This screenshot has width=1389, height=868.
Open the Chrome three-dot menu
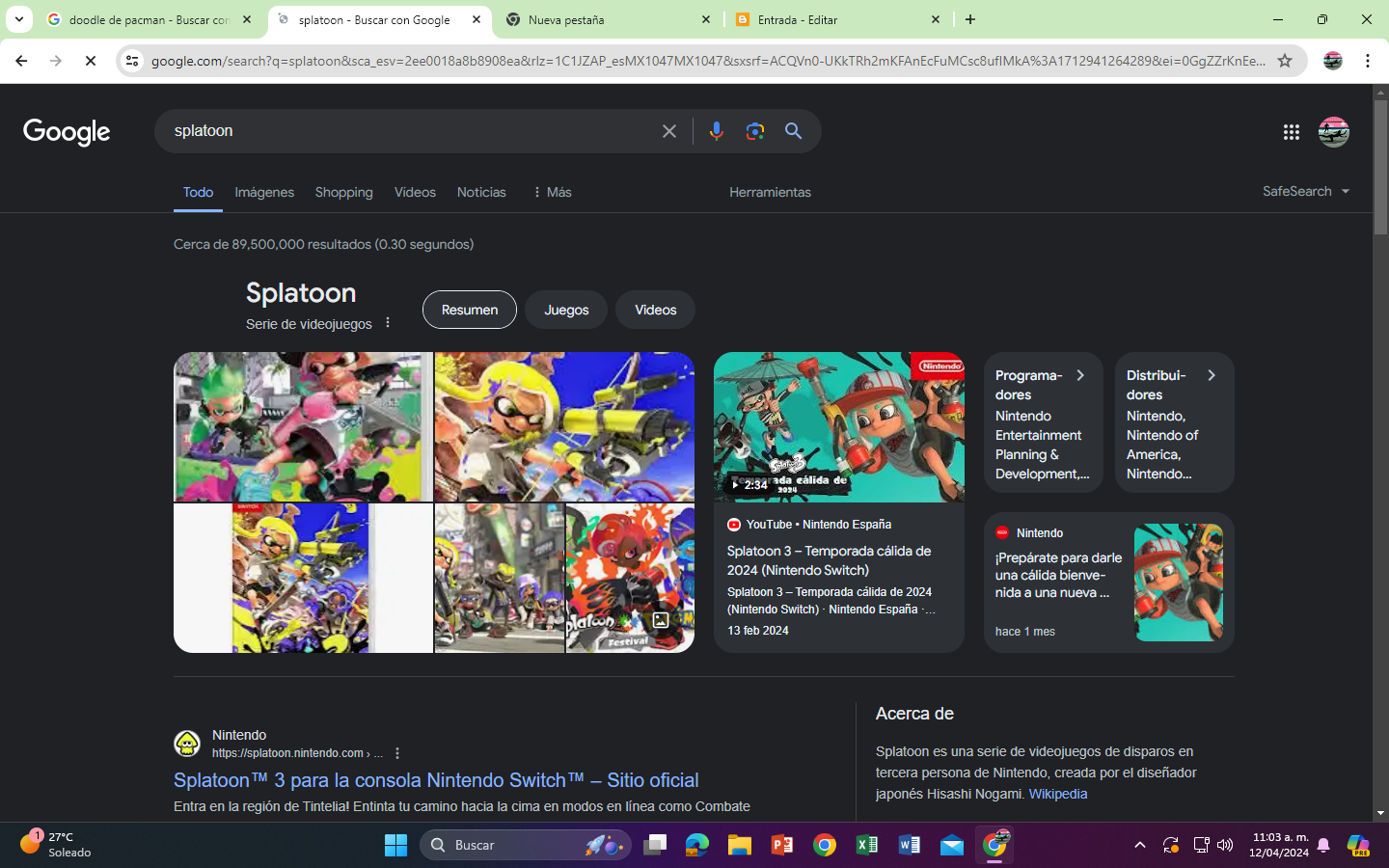[1368, 61]
